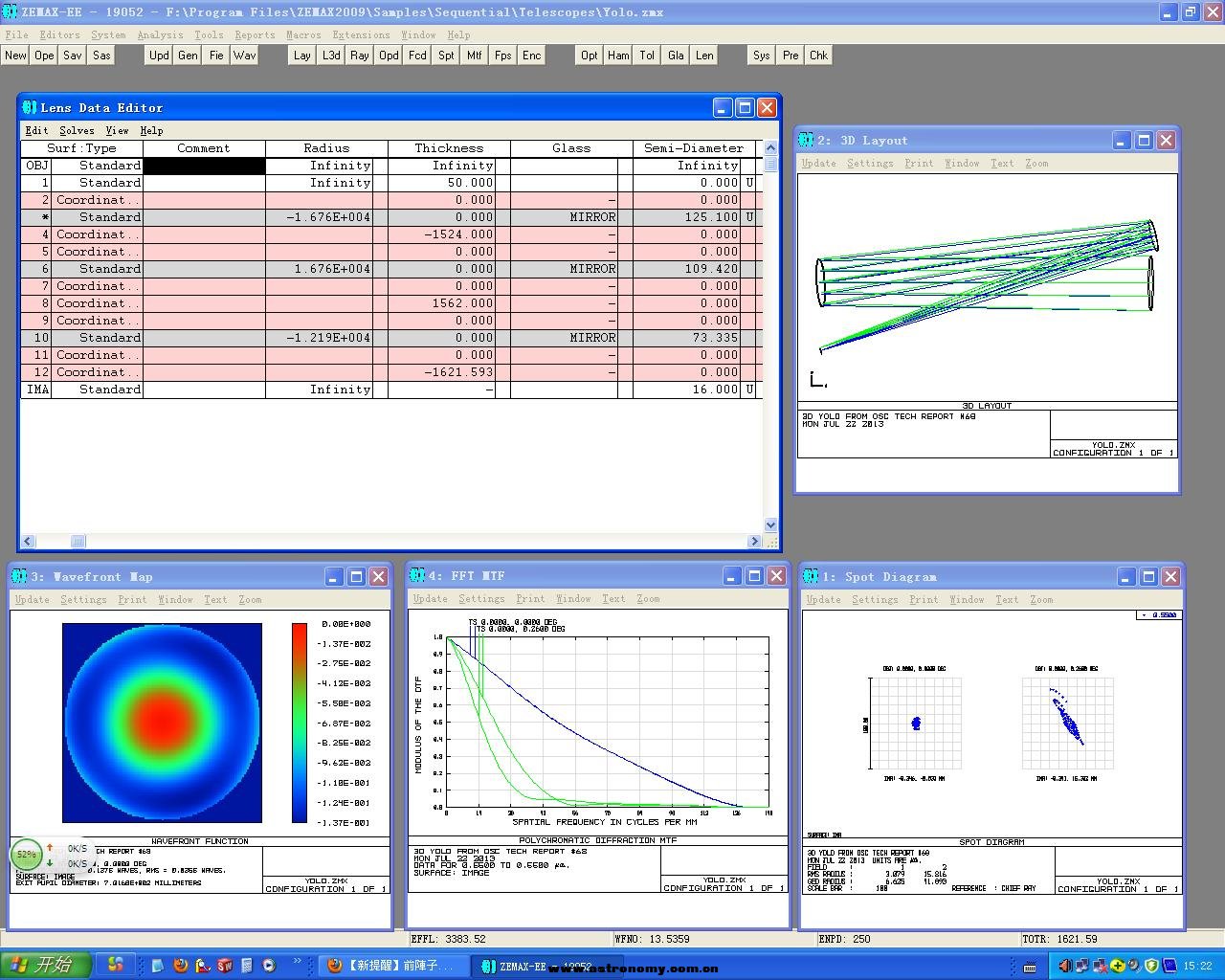This screenshot has height=980, width=1225.
Task: Click the FFT MTF window title icon
Action: (417, 575)
